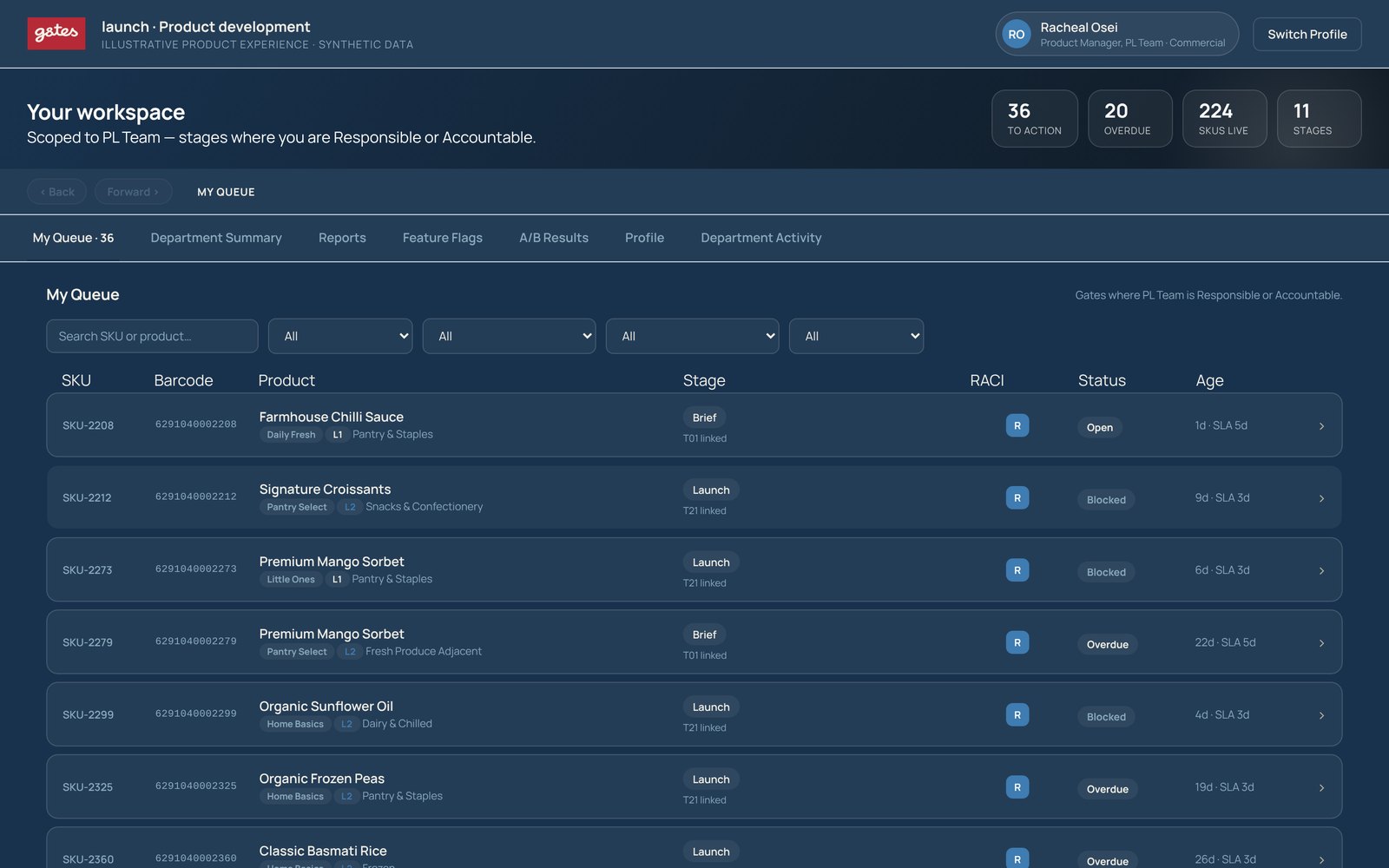Click the gates logo
The image size is (1389, 868).
point(56,34)
